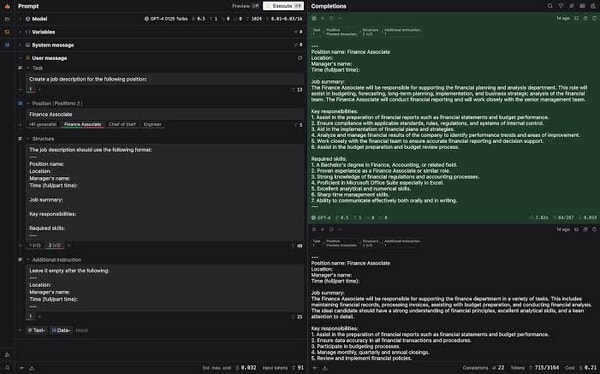Select the Finance Associate variant tab

(x=83, y=124)
